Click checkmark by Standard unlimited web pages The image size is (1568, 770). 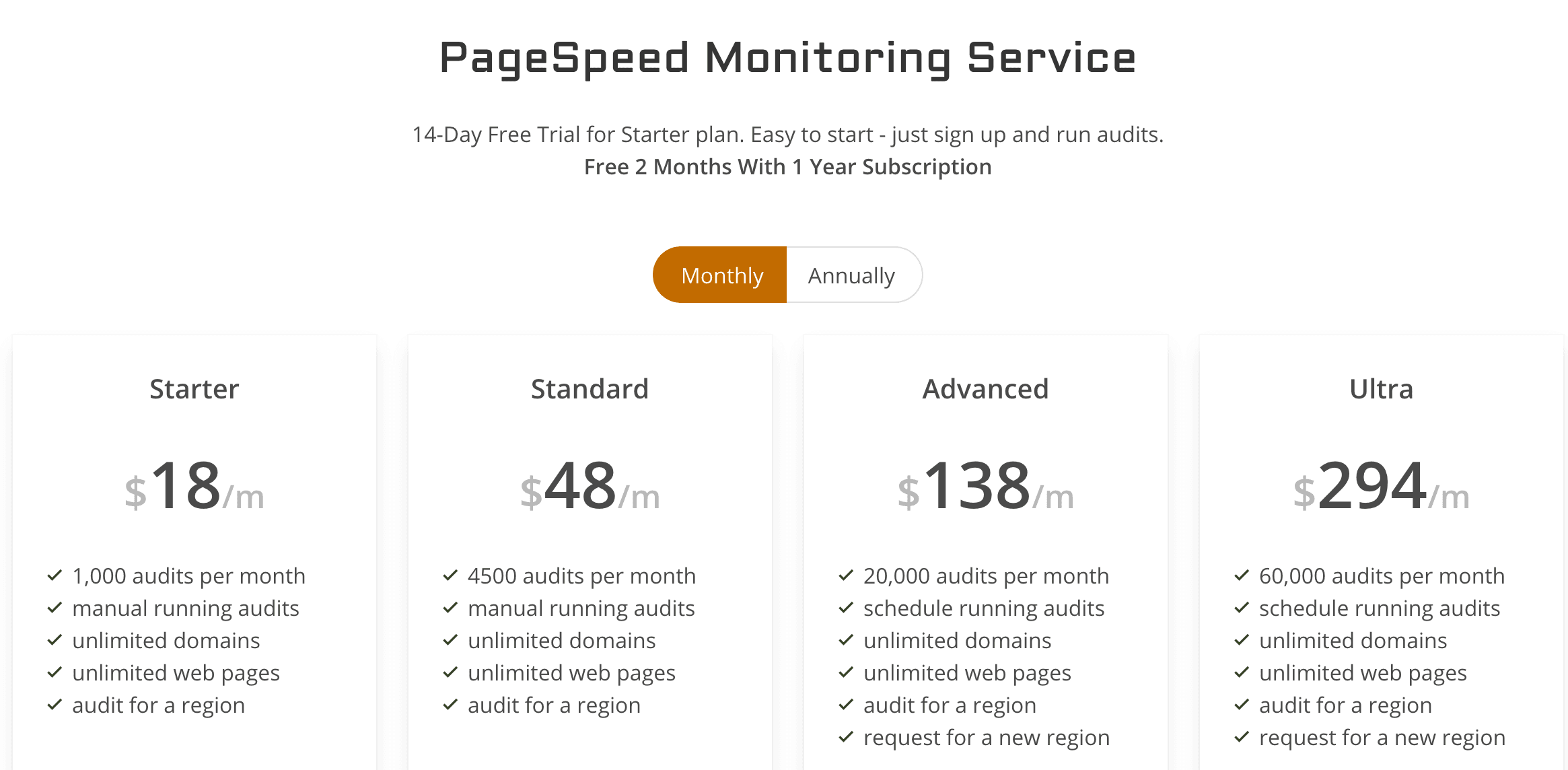coord(450,672)
